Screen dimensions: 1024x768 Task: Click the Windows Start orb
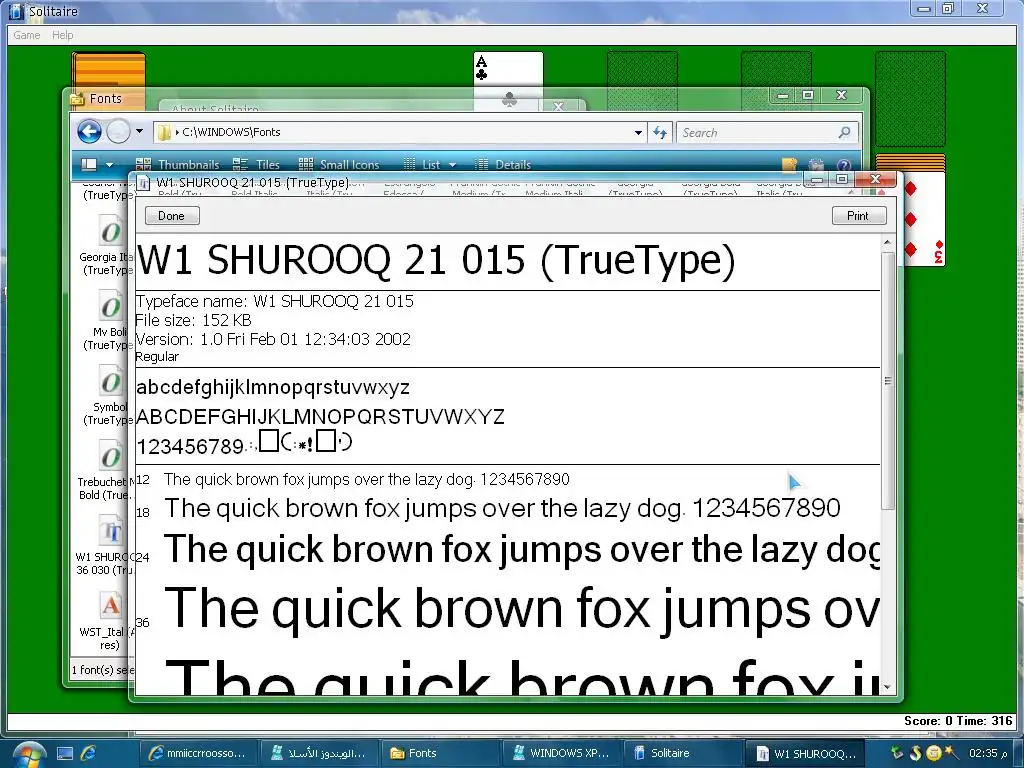27,754
